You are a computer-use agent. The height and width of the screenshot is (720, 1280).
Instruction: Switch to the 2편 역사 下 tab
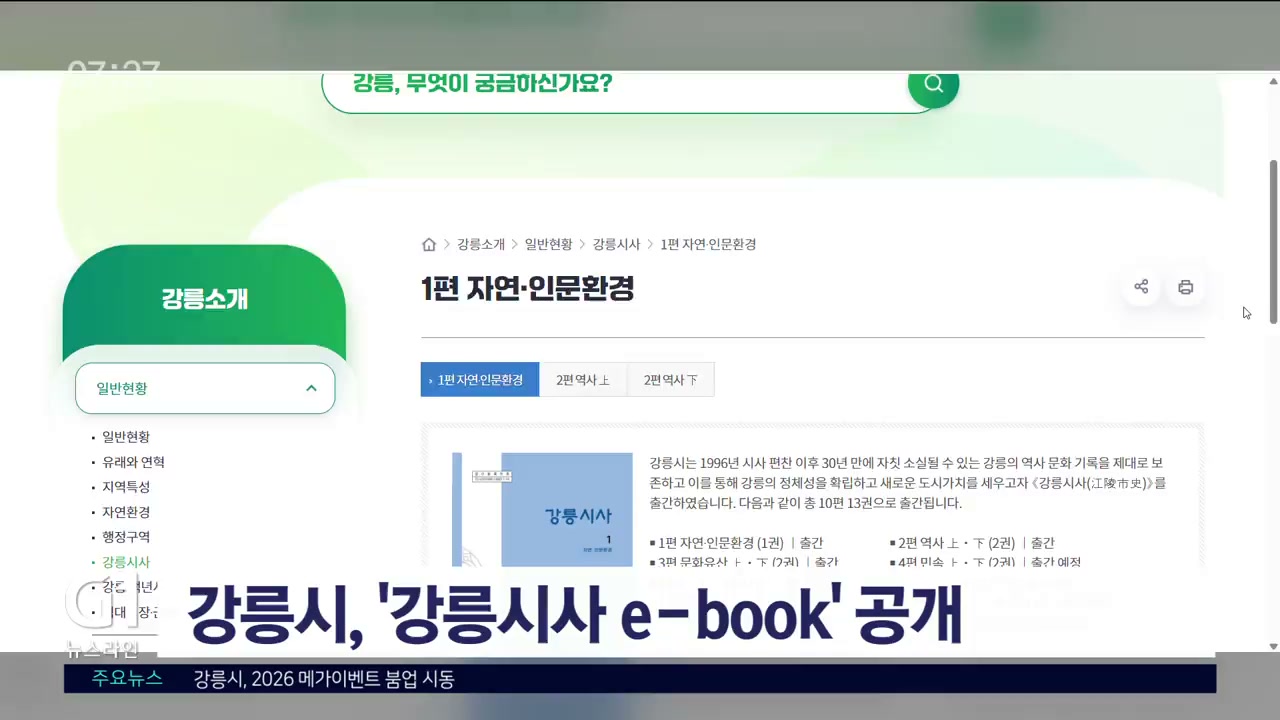(x=670, y=380)
